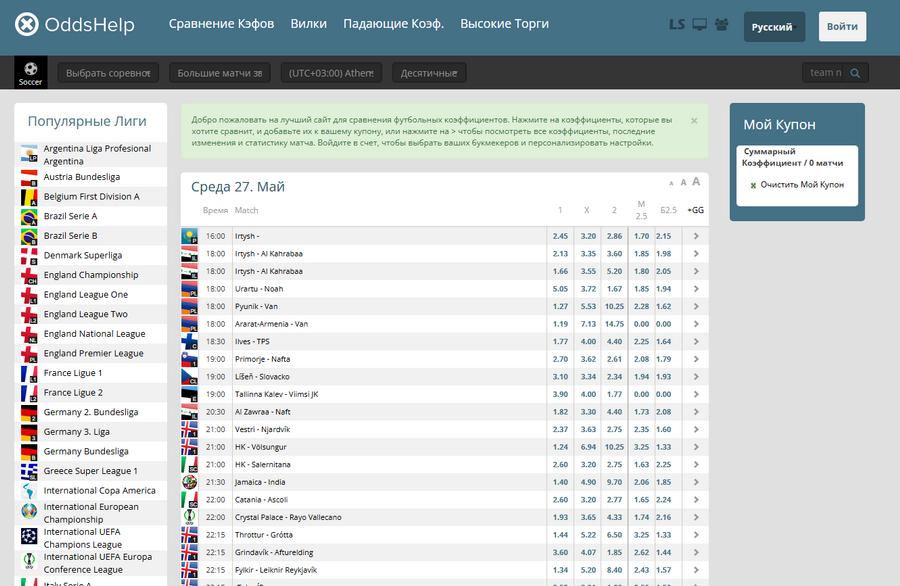Open the UTC+03:00 Athens timezone dropdown

(331, 73)
